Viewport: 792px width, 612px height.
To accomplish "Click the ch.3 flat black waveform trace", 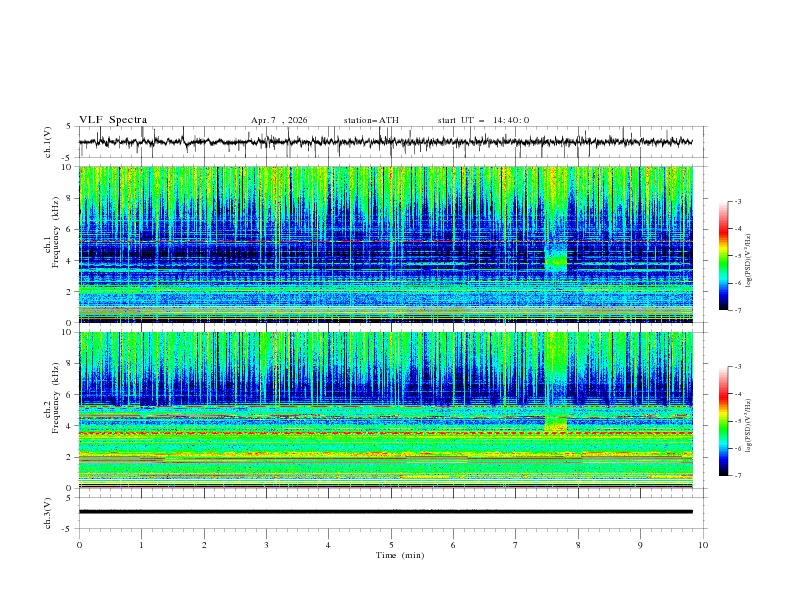I will coord(386,512).
